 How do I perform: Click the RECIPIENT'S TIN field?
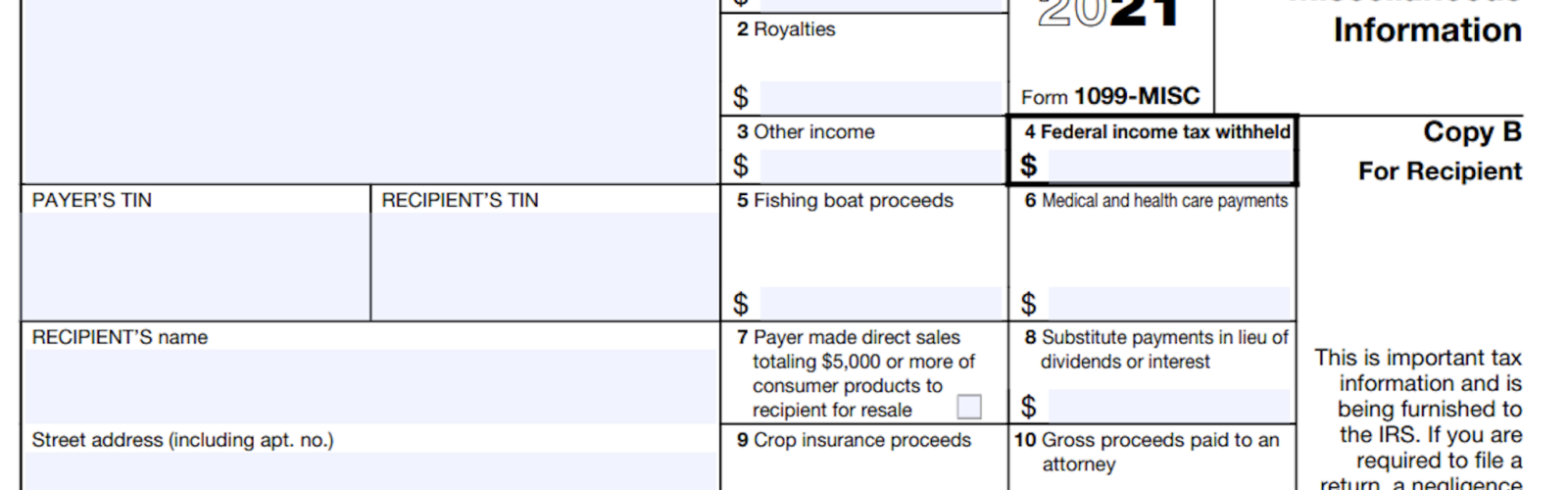pyautogui.click(x=546, y=266)
